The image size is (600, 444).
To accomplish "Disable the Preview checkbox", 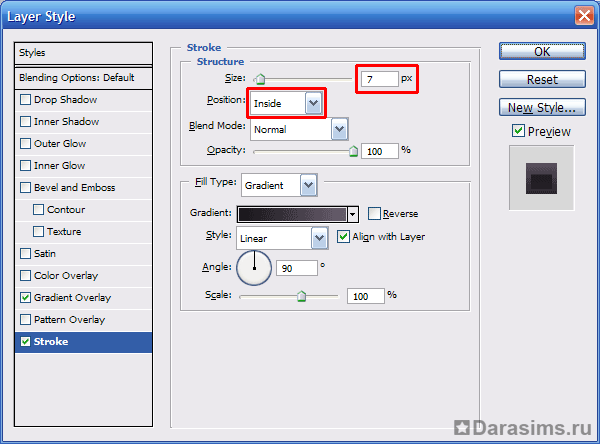I will click(518, 131).
